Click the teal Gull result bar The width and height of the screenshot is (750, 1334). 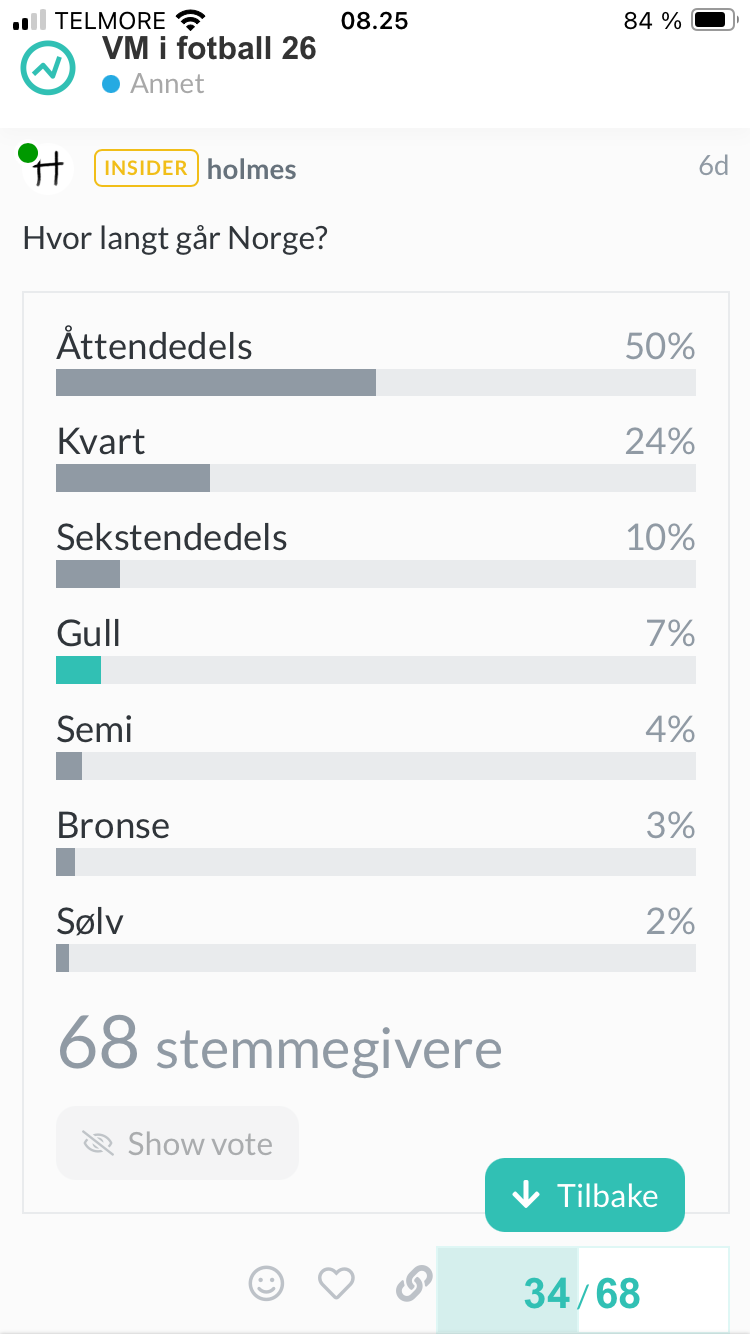point(78,670)
